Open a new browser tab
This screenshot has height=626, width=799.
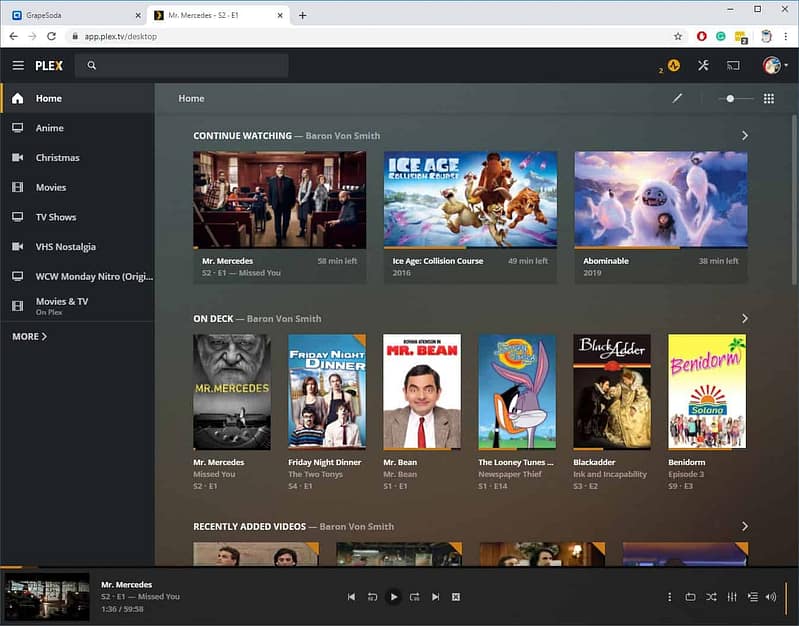(x=303, y=15)
